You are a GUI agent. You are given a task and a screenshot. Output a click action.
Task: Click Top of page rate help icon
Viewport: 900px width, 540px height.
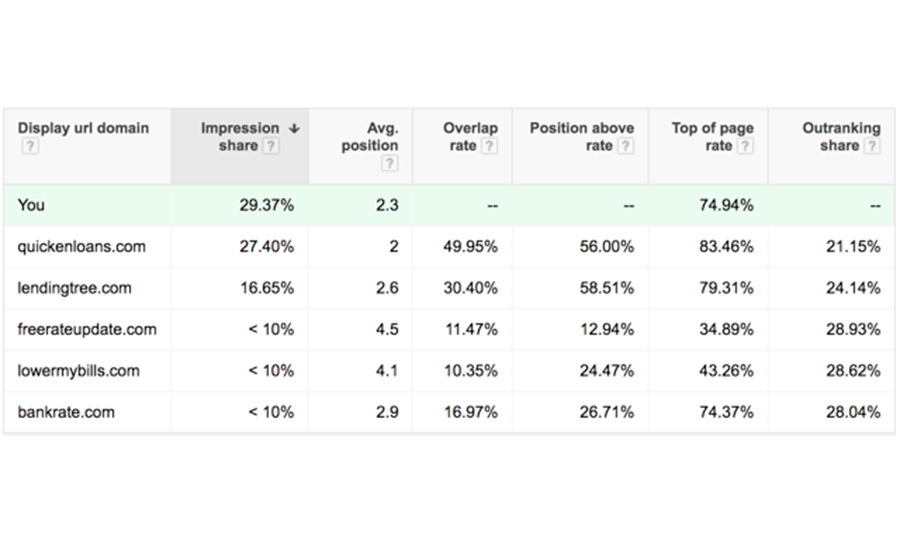746,146
